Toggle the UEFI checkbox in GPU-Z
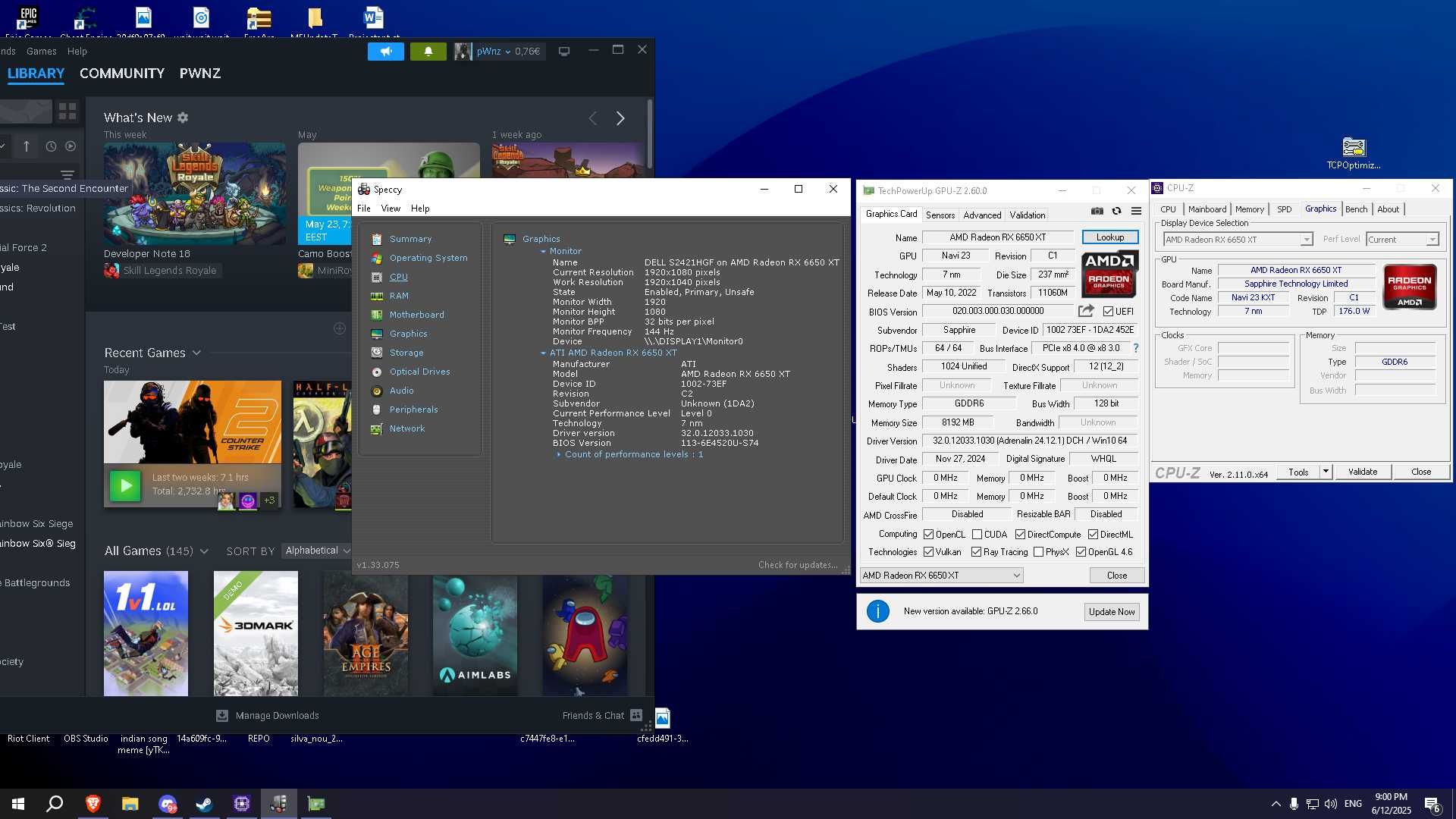This screenshot has width=1456, height=819. 1108,312
